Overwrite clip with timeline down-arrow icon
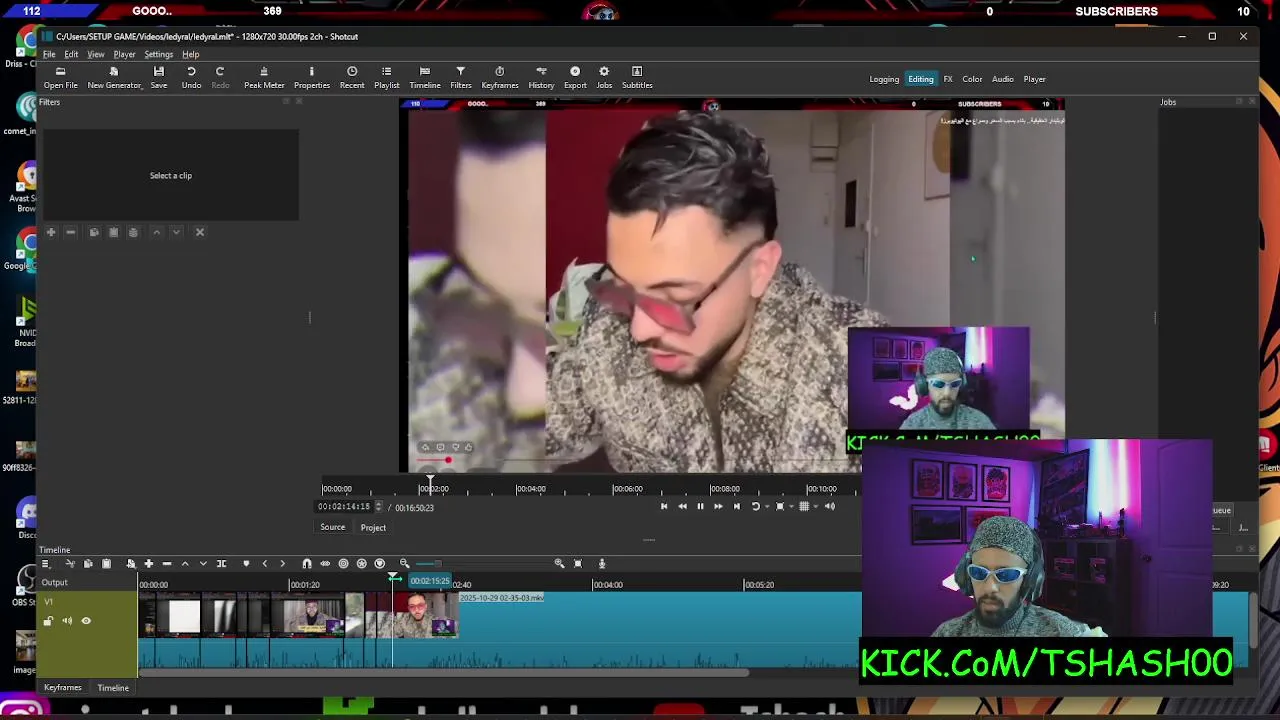The image size is (1280, 720). pyautogui.click(x=203, y=564)
